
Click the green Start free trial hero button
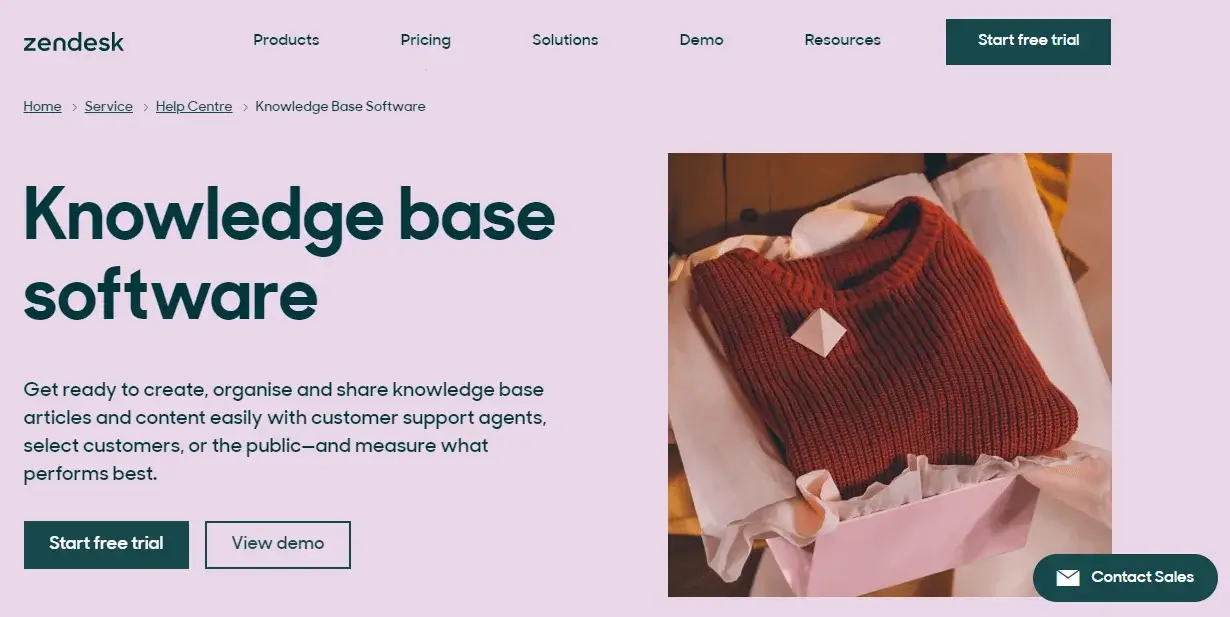pyautogui.click(x=106, y=544)
